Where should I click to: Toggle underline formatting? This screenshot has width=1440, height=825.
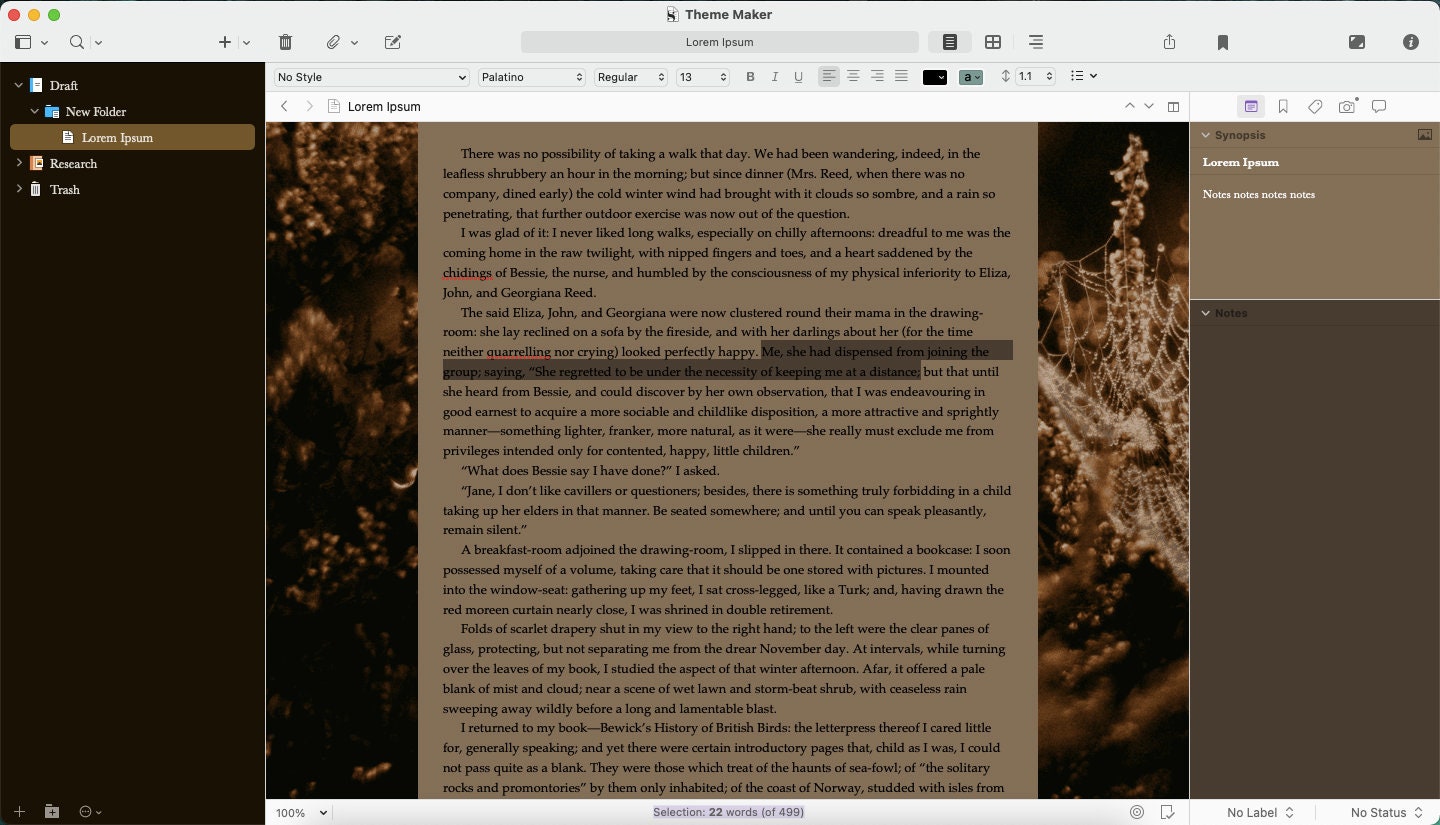point(798,76)
